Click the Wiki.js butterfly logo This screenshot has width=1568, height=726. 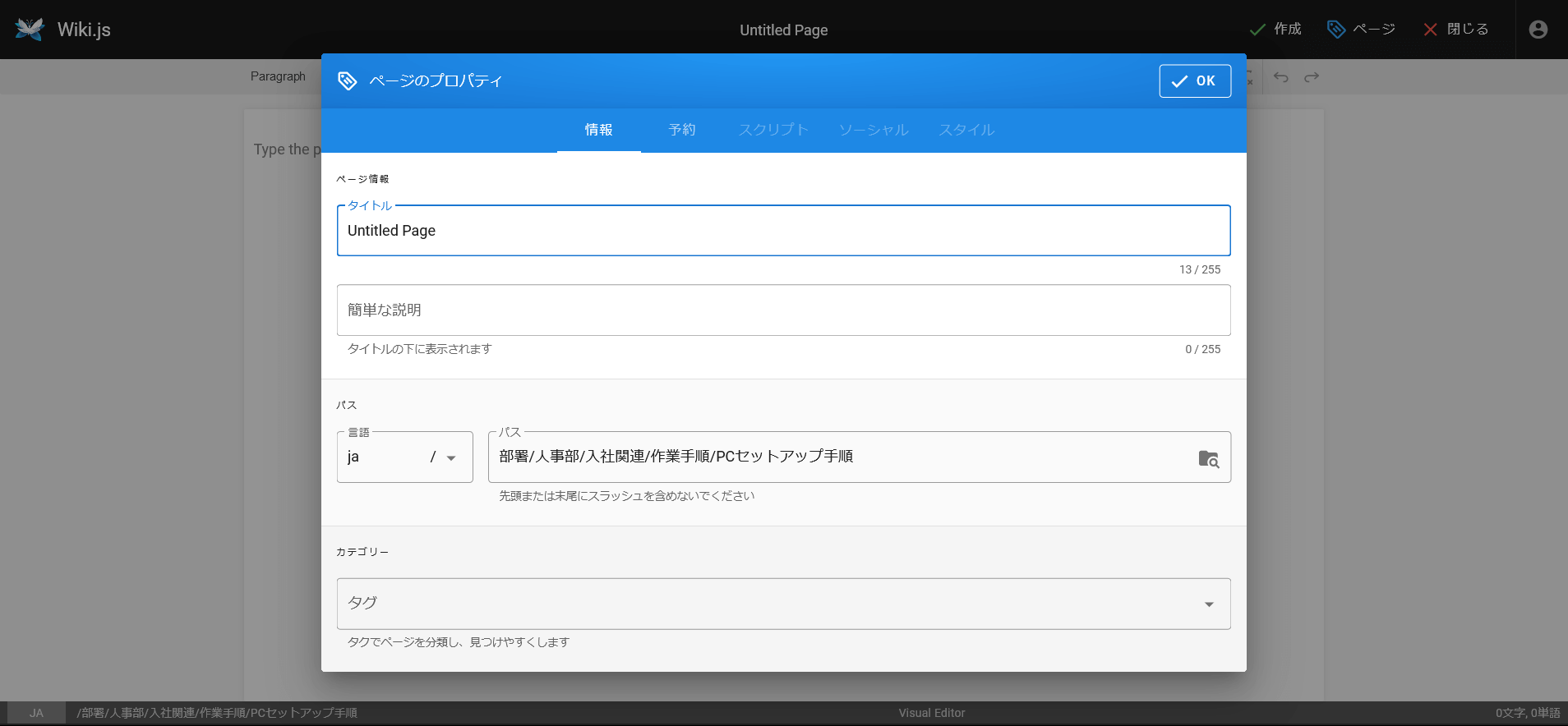pos(30,30)
